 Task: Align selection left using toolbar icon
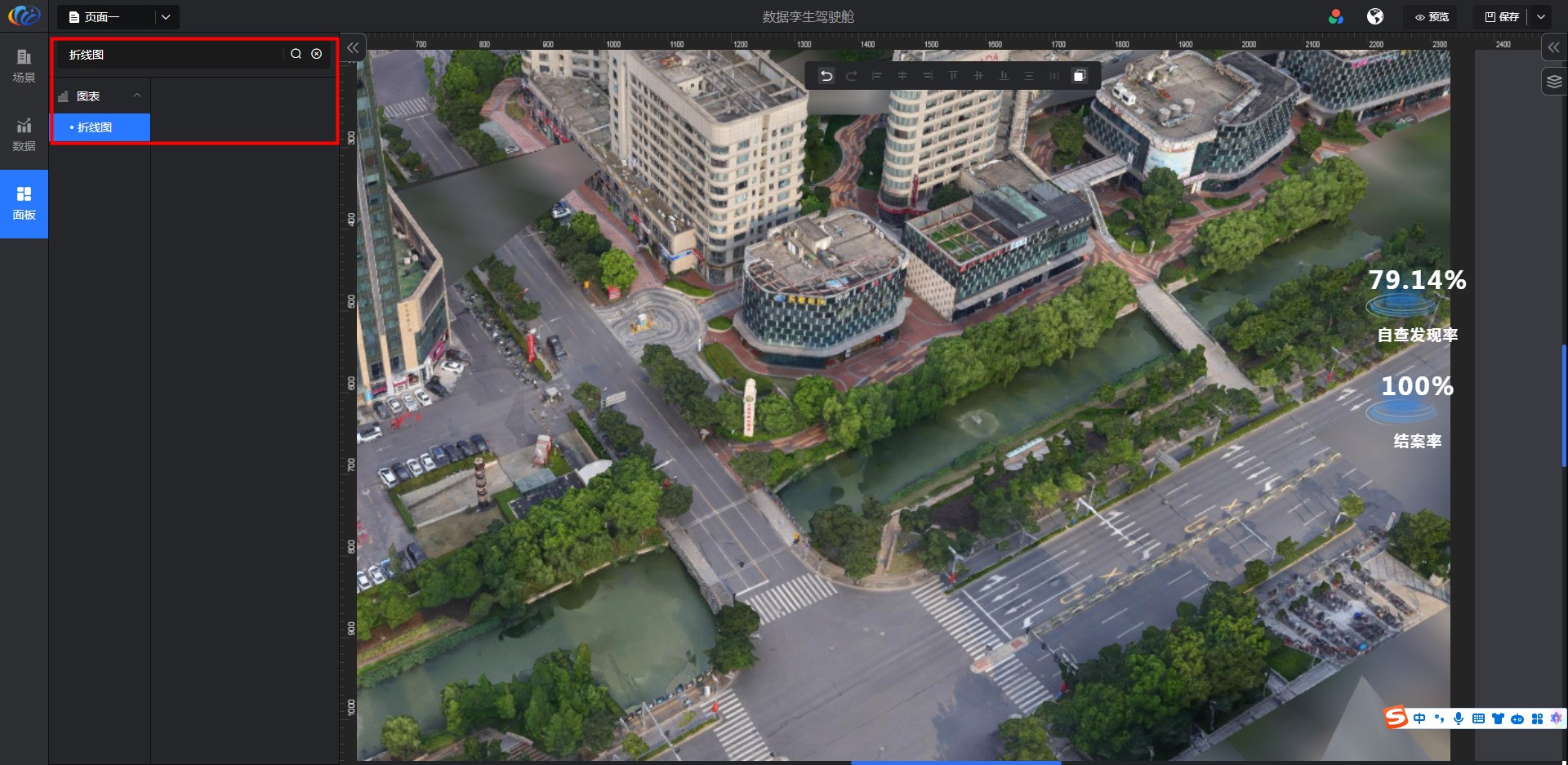pyautogui.click(x=876, y=76)
